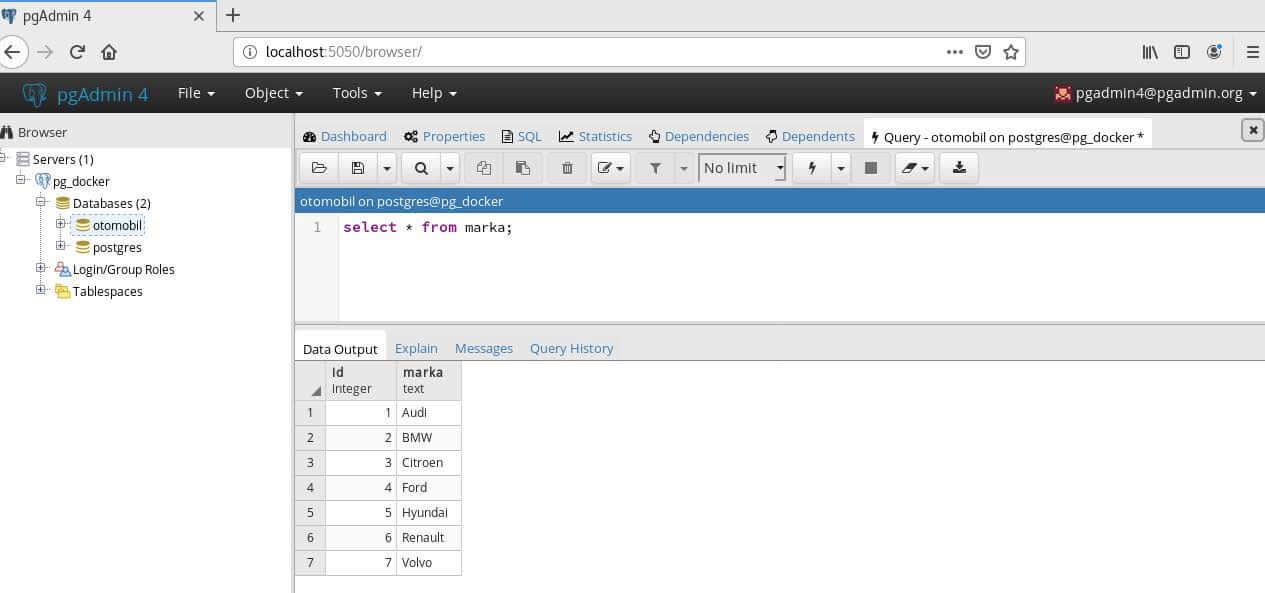The image size is (1265, 593).
Task: Click the Find magnifier icon
Action: [x=421, y=168]
